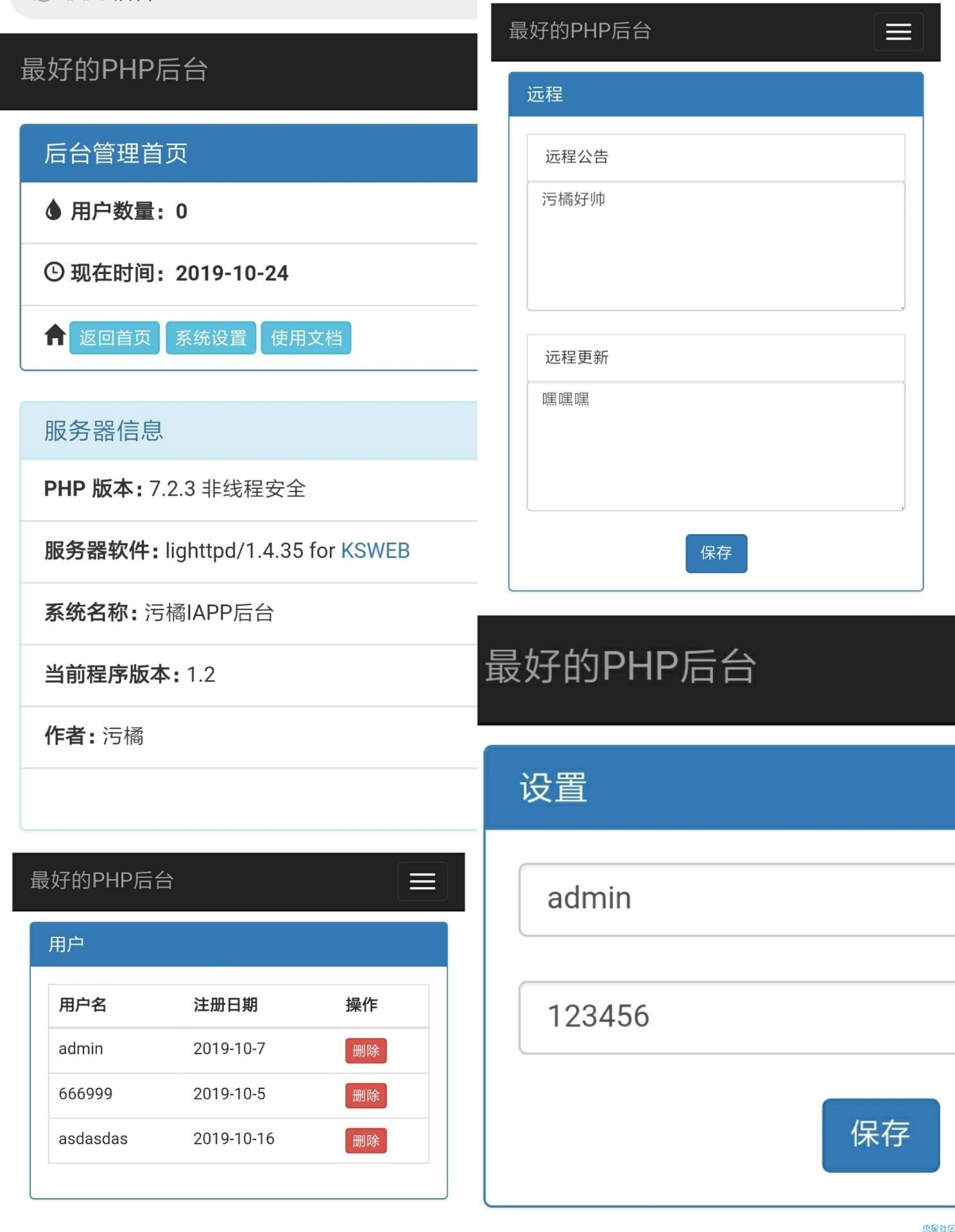The width and height of the screenshot is (955, 1232).
Task: Click the PHP 版本 7.2.3 row
Action: (249, 489)
